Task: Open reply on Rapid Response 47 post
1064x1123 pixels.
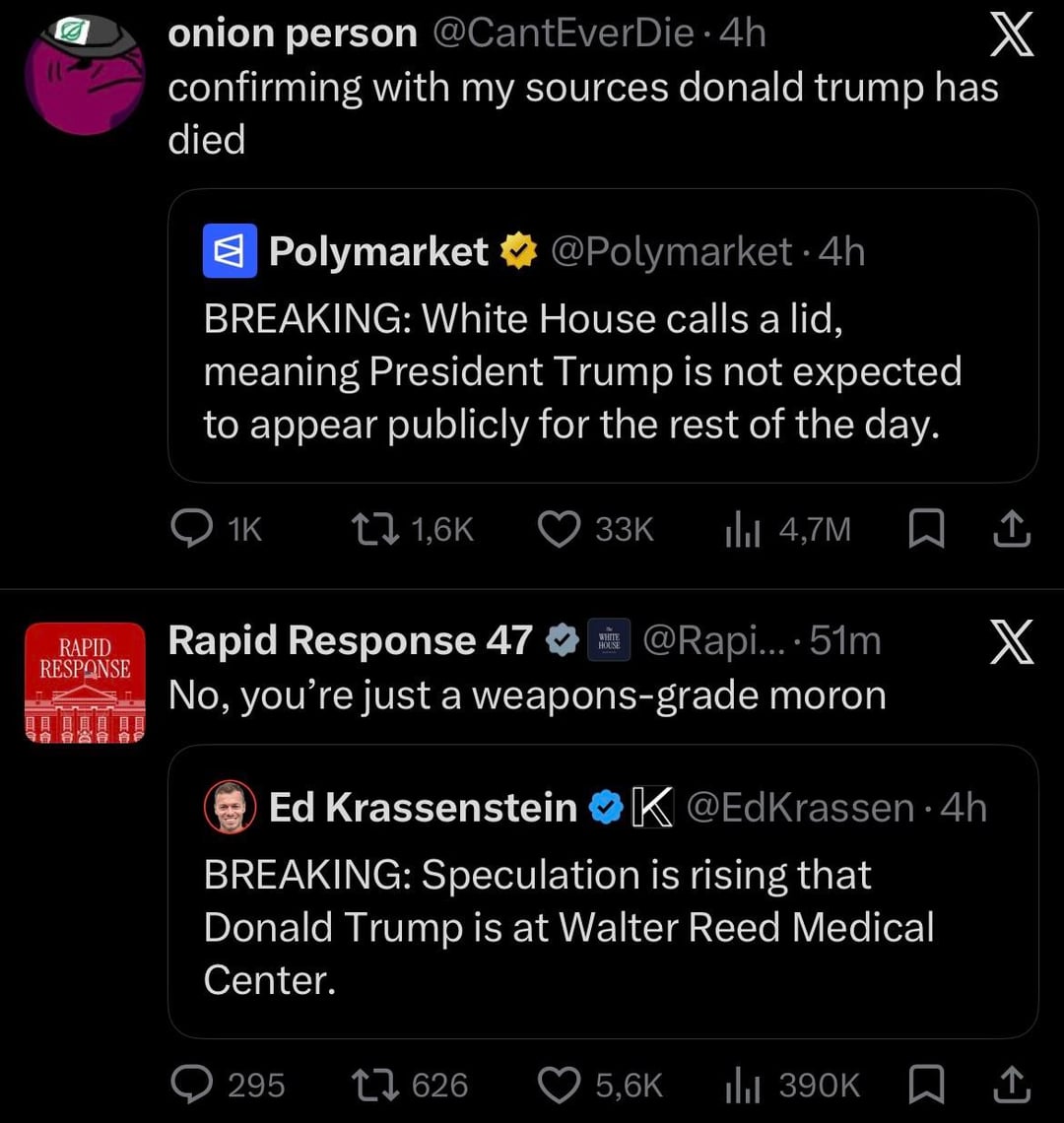Action: click(188, 1085)
